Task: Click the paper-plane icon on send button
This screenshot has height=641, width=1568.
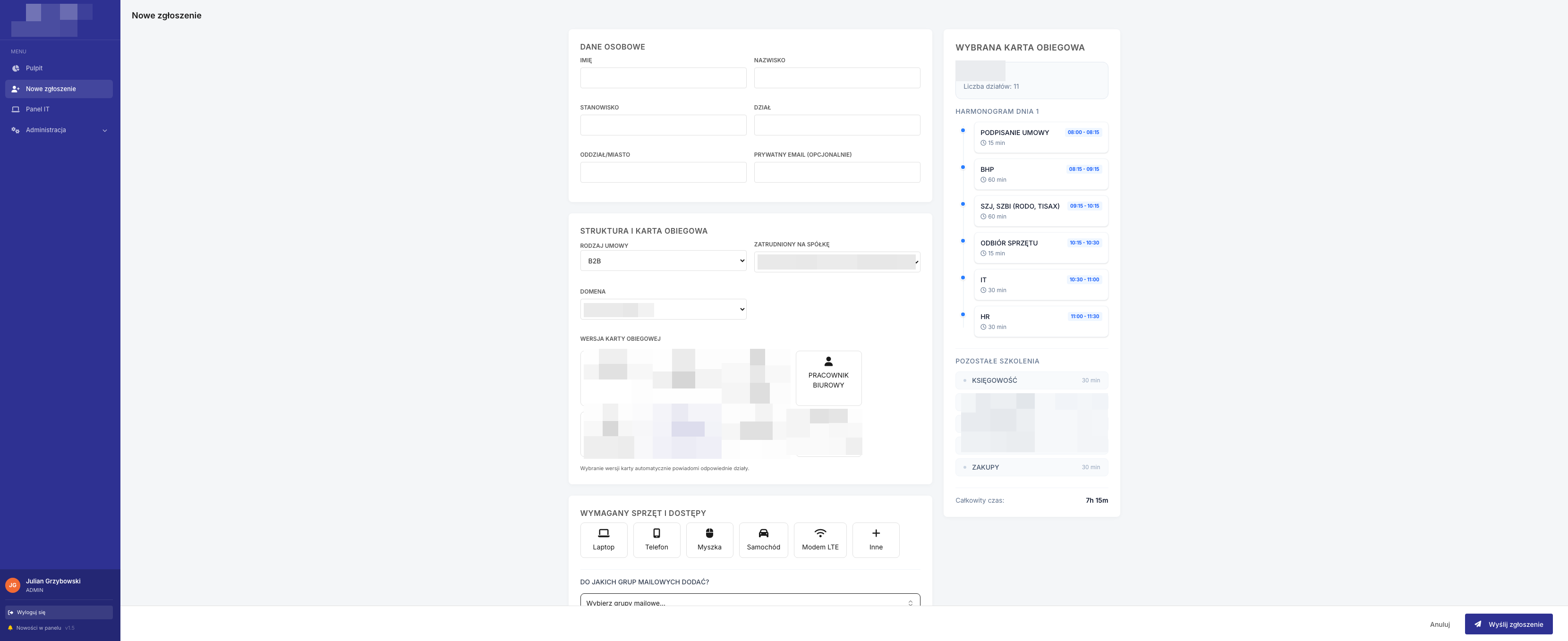Action: [x=1477, y=624]
